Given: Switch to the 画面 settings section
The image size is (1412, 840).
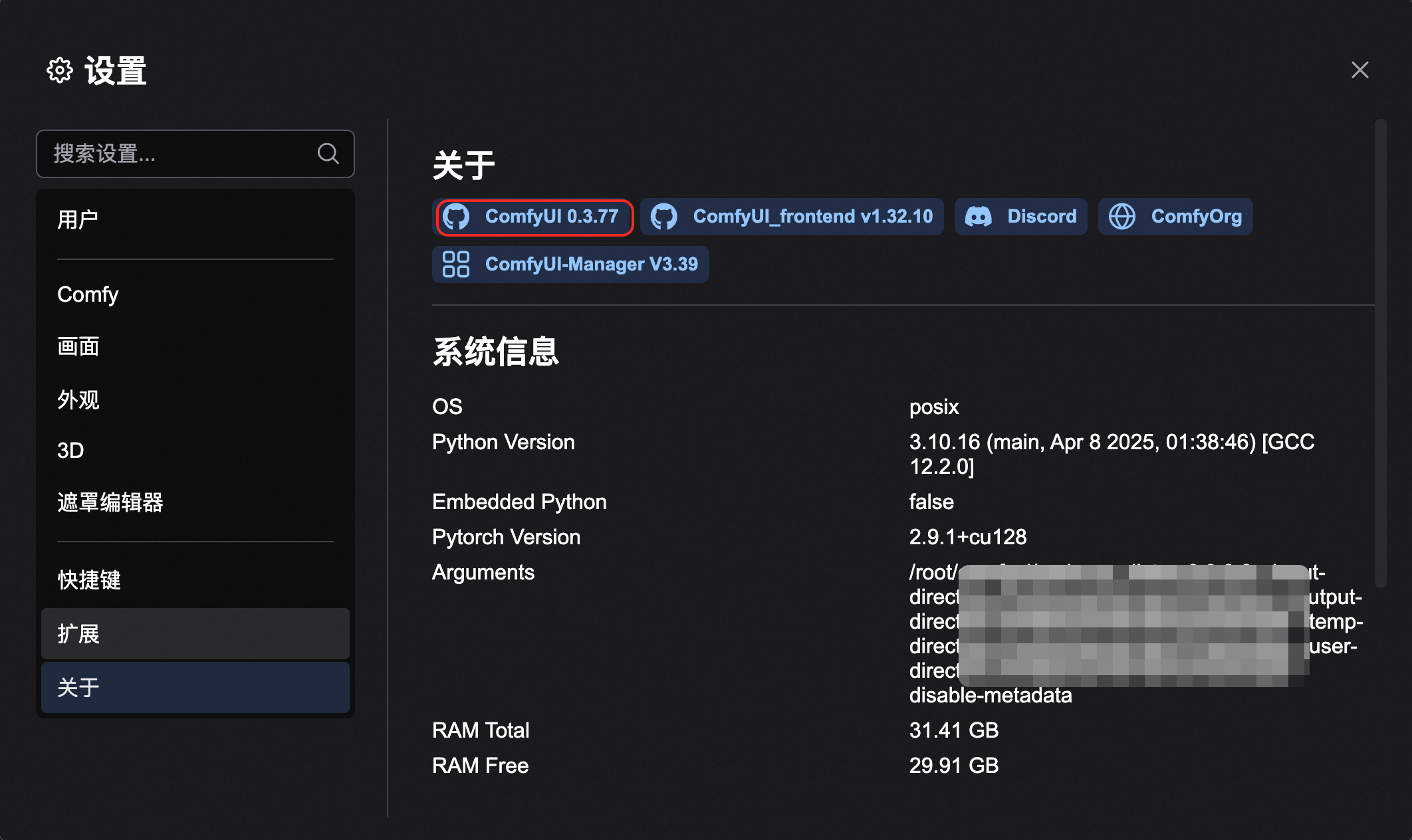Looking at the screenshot, I should [78, 347].
